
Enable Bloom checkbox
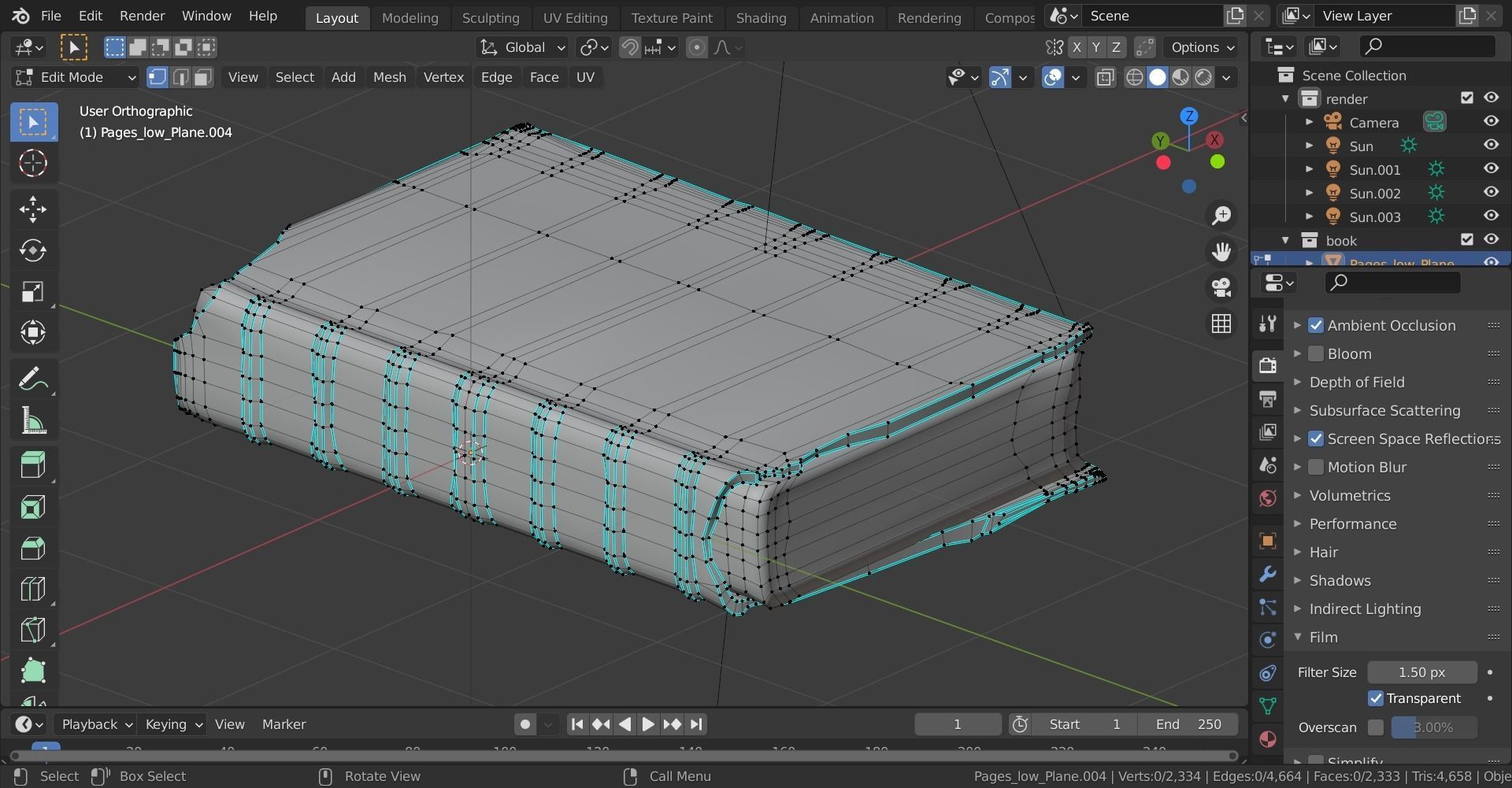pyautogui.click(x=1316, y=353)
